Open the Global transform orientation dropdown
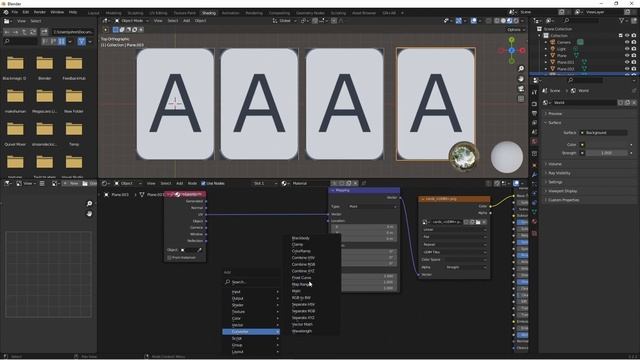This screenshot has width=640, height=360. pos(284,21)
